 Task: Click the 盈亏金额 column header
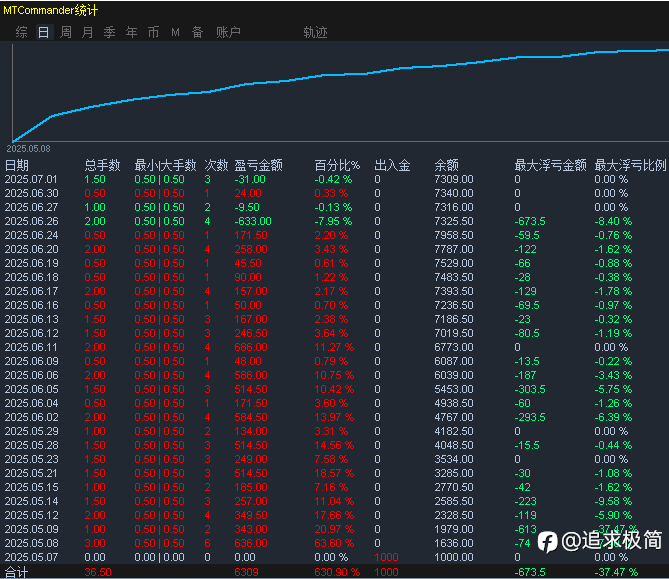[x=258, y=165]
